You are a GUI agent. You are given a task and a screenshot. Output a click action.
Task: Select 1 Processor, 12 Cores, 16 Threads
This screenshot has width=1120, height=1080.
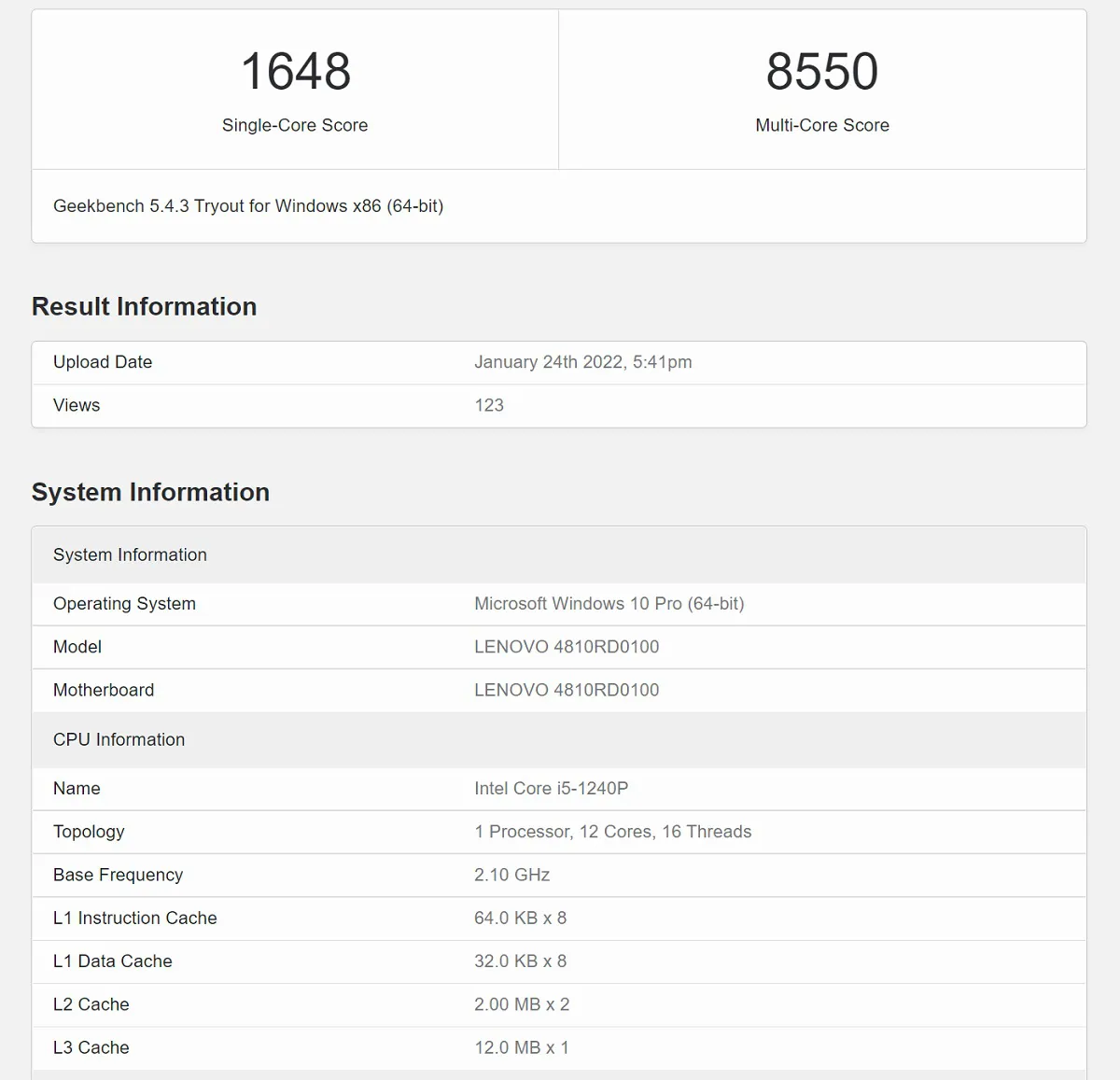(x=613, y=832)
